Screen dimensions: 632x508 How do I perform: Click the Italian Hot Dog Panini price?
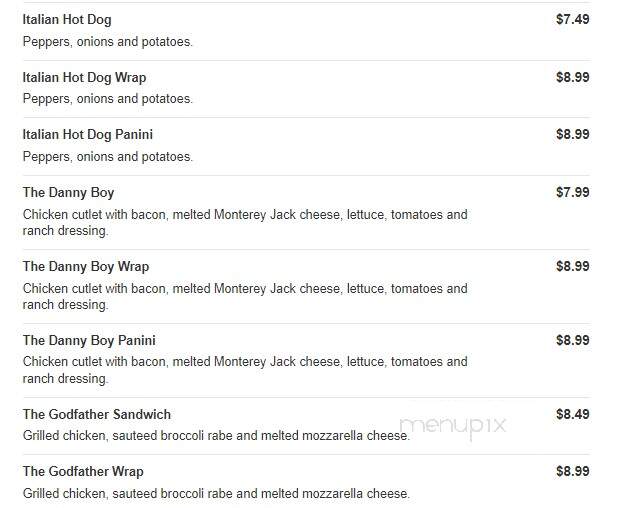click(572, 134)
